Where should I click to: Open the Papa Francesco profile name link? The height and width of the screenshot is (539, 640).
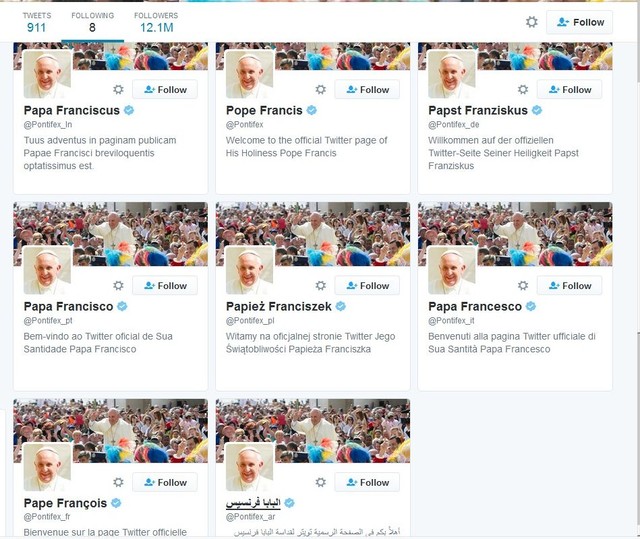pyautogui.click(x=475, y=306)
